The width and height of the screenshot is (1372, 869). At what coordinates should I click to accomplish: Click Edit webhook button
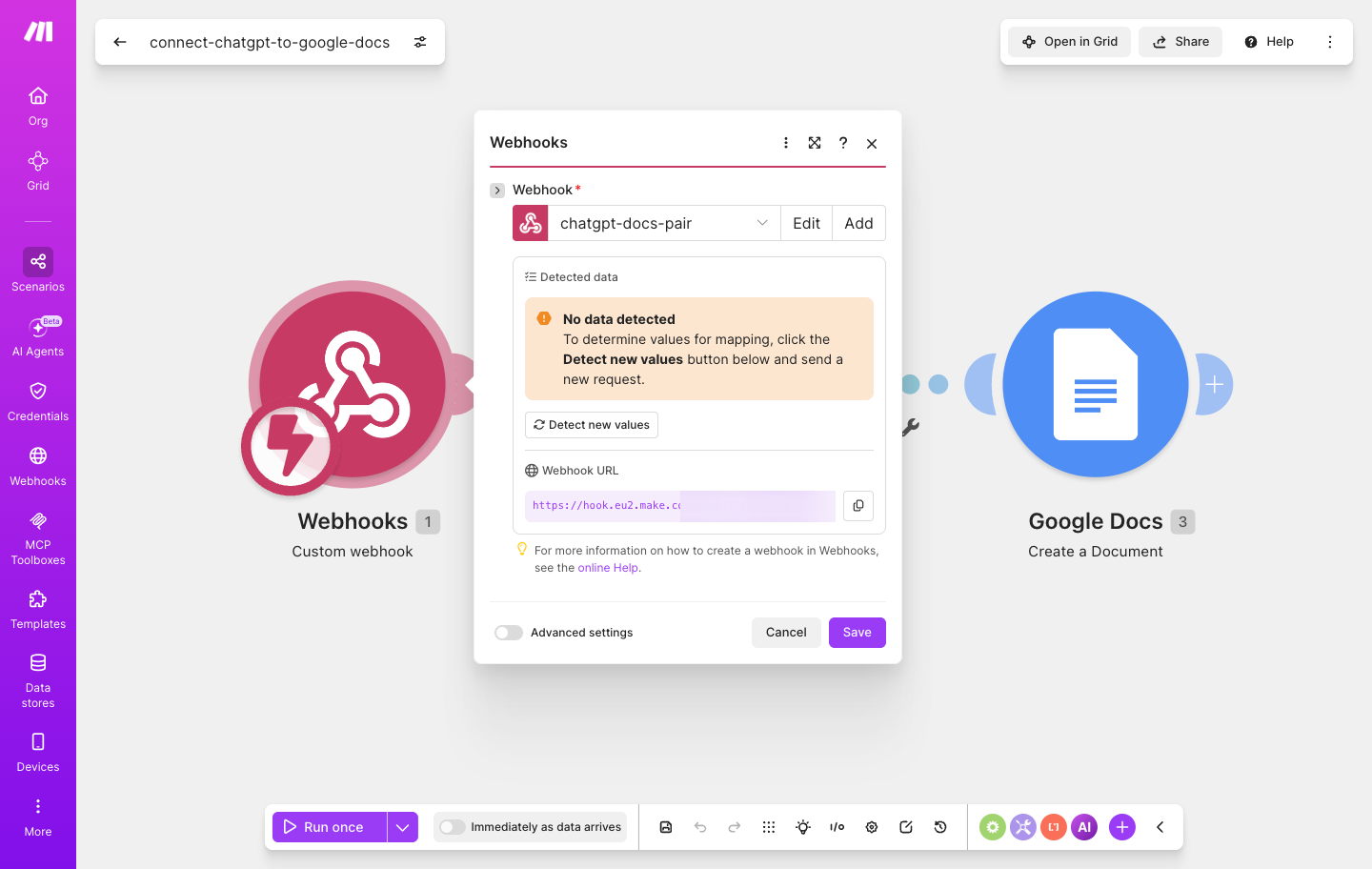click(x=806, y=223)
